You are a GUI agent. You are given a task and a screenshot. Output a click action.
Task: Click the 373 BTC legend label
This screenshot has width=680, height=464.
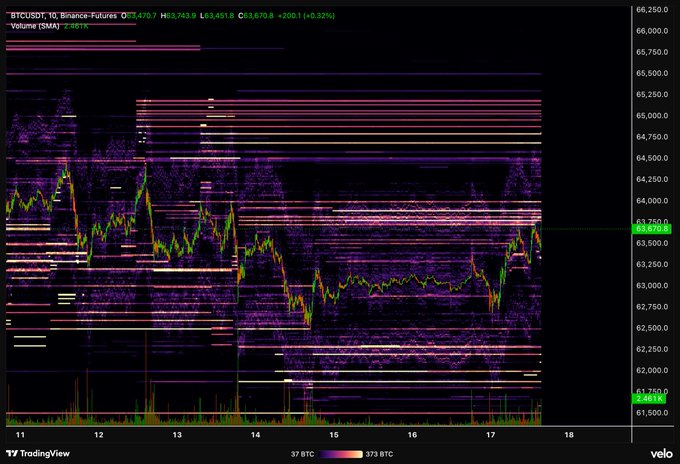pyautogui.click(x=379, y=454)
